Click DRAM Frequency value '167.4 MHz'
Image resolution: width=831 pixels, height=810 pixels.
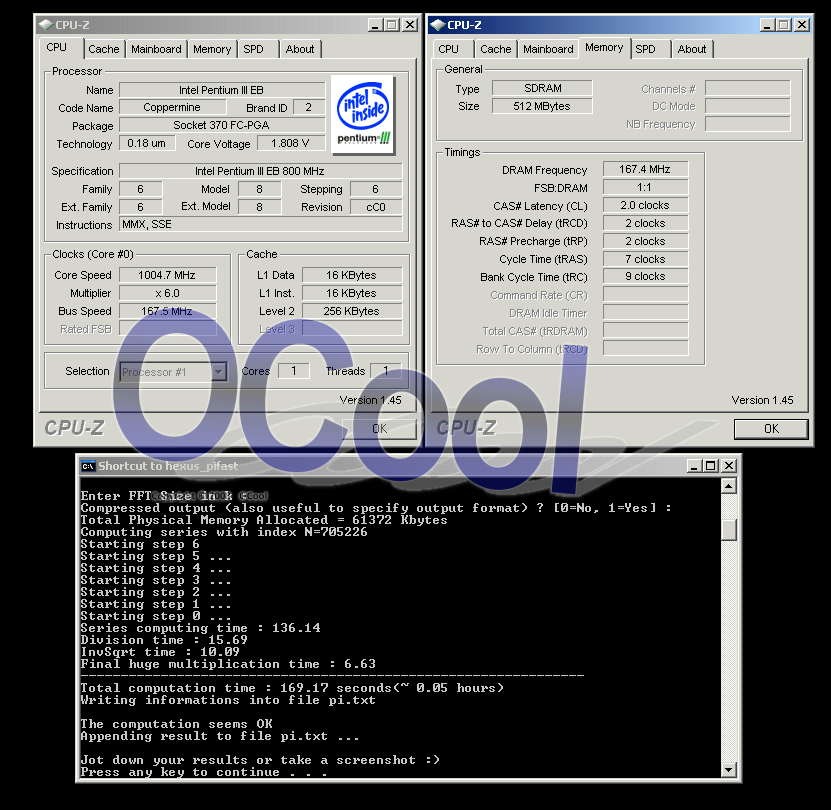pyautogui.click(x=646, y=169)
